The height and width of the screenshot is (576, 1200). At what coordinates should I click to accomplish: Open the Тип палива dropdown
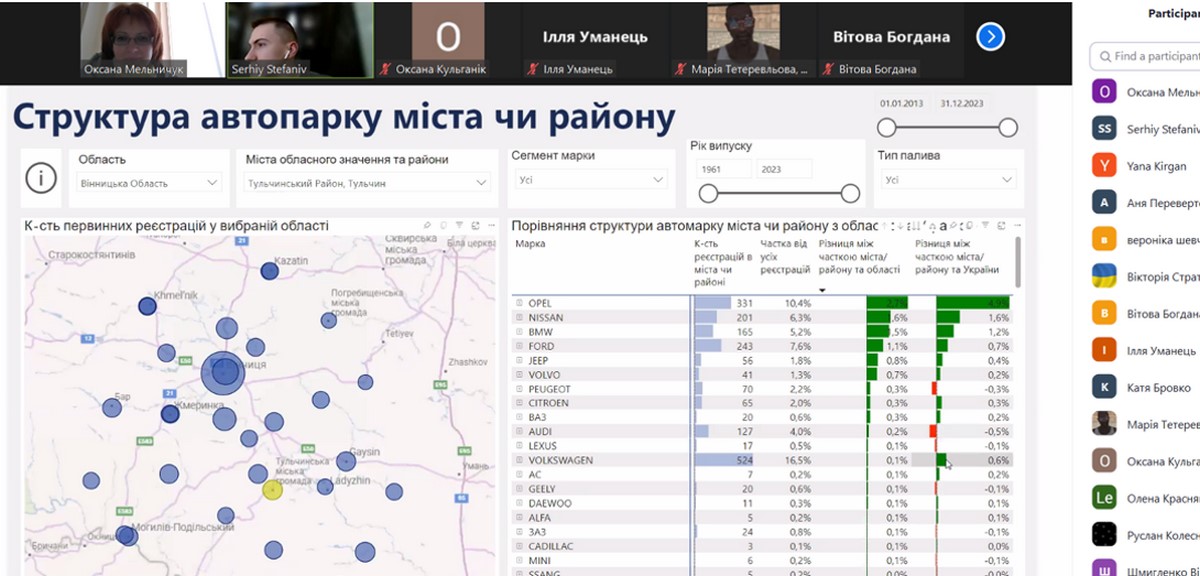point(949,180)
